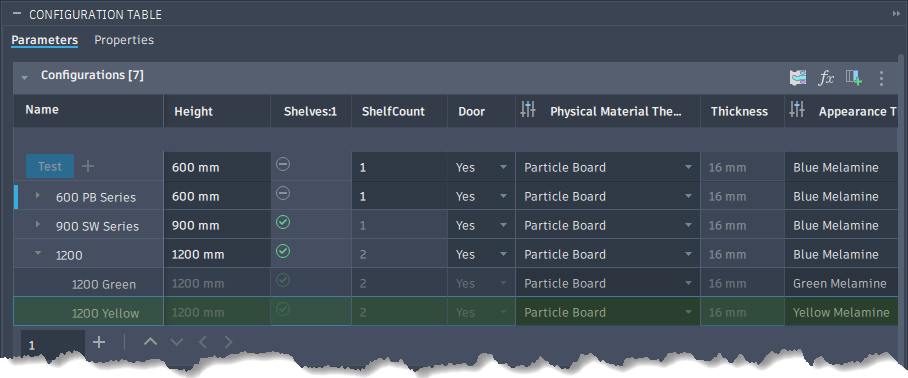Toggle Shelves suppress icon in 600 PB Series row
Screen dimensions: 908x378
coord(283,193)
